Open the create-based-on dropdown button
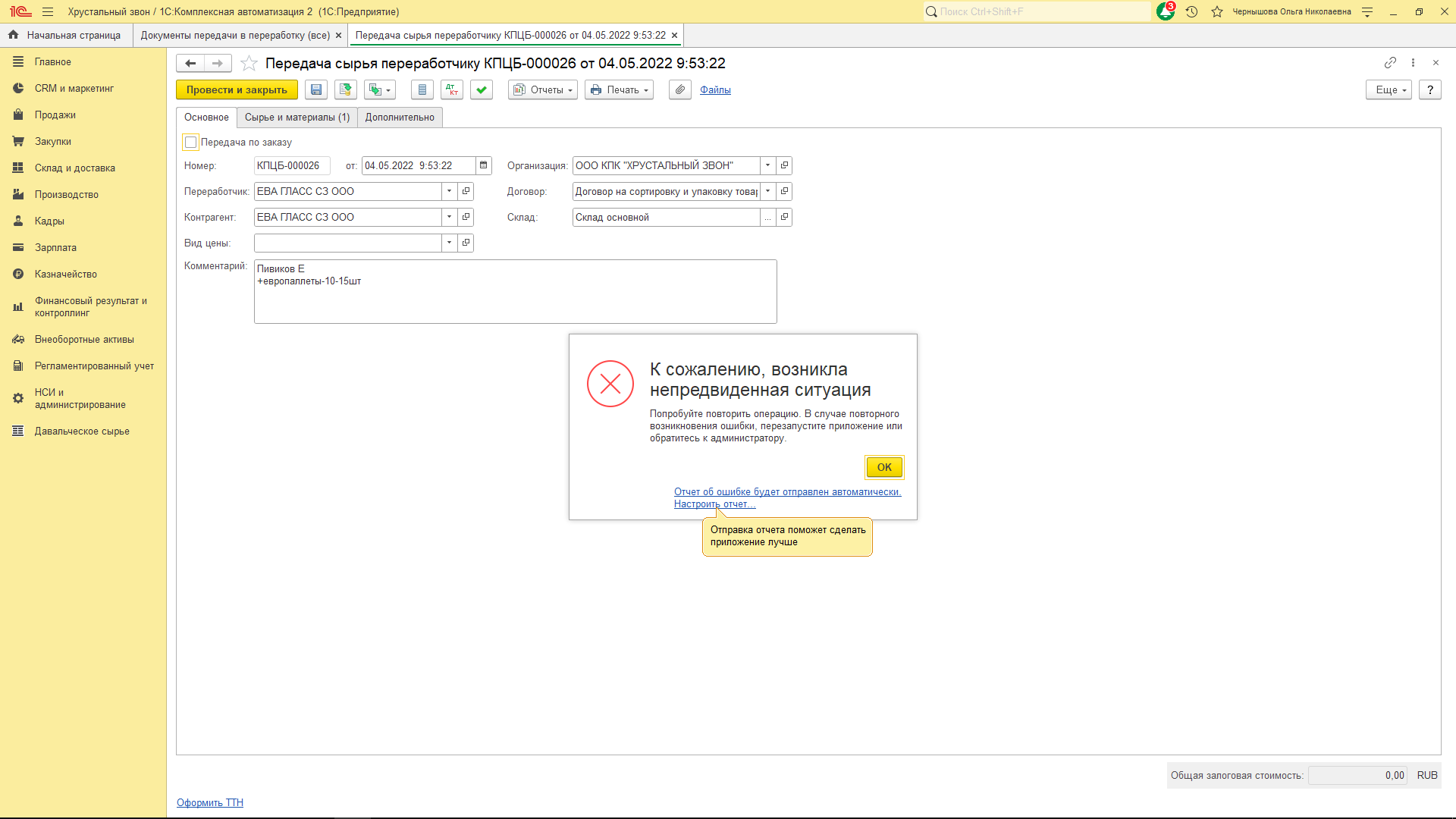The height and width of the screenshot is (819, 1456). click(x=380, y=89)
